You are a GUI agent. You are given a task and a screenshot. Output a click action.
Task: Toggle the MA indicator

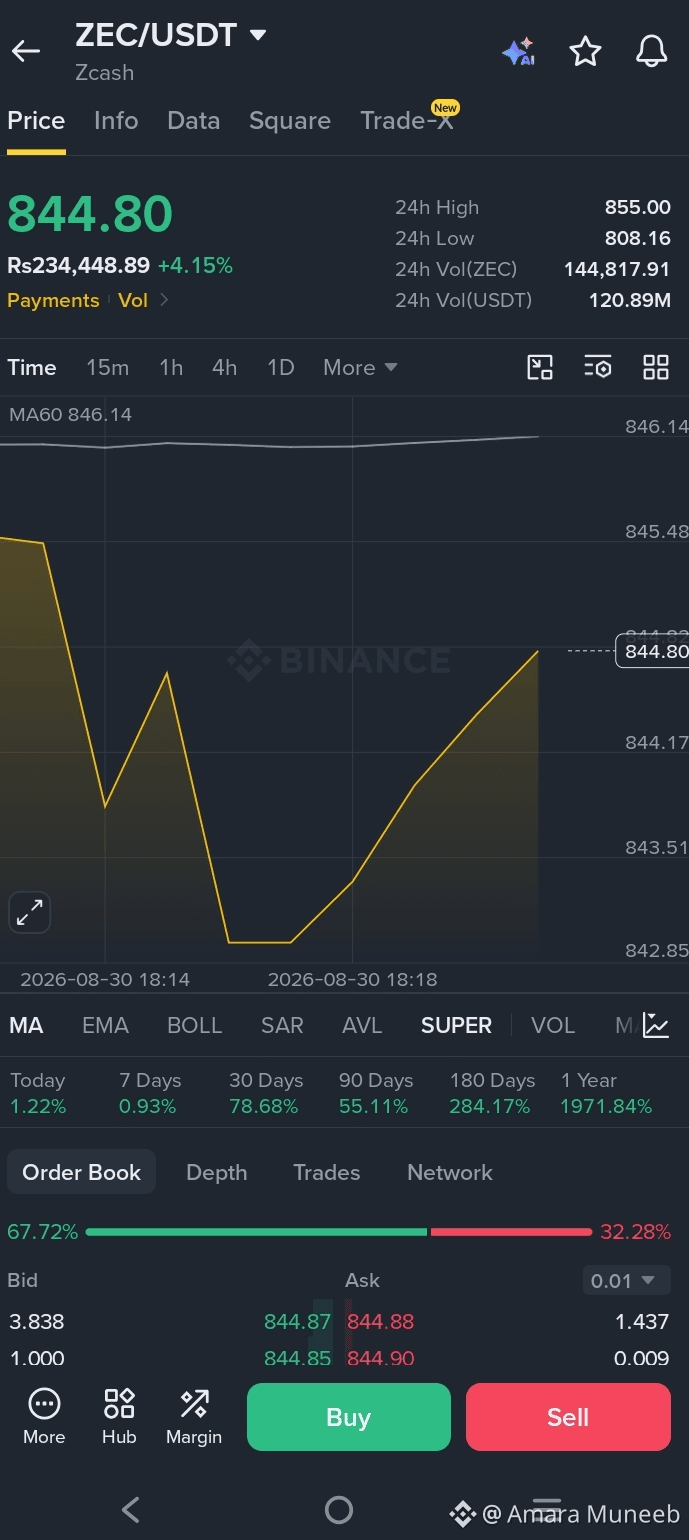[26, 1026]
